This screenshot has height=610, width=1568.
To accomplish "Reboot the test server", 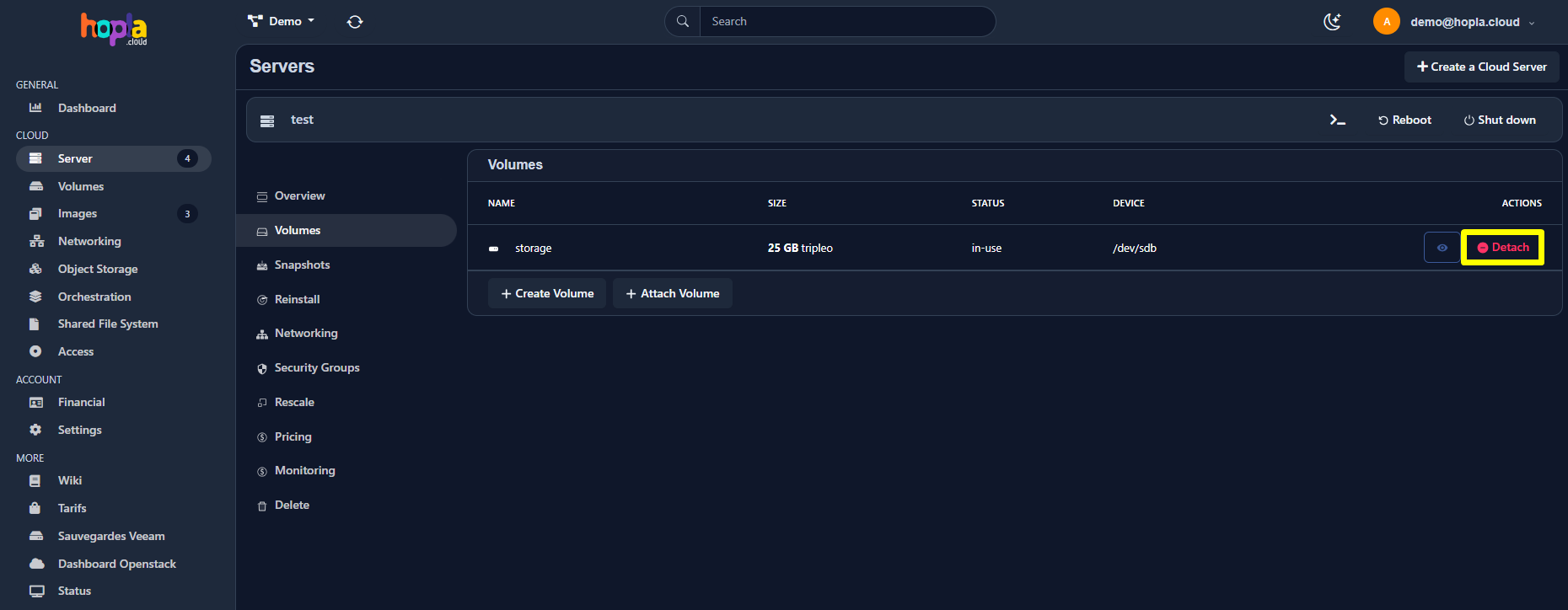I will point(1404,120).
